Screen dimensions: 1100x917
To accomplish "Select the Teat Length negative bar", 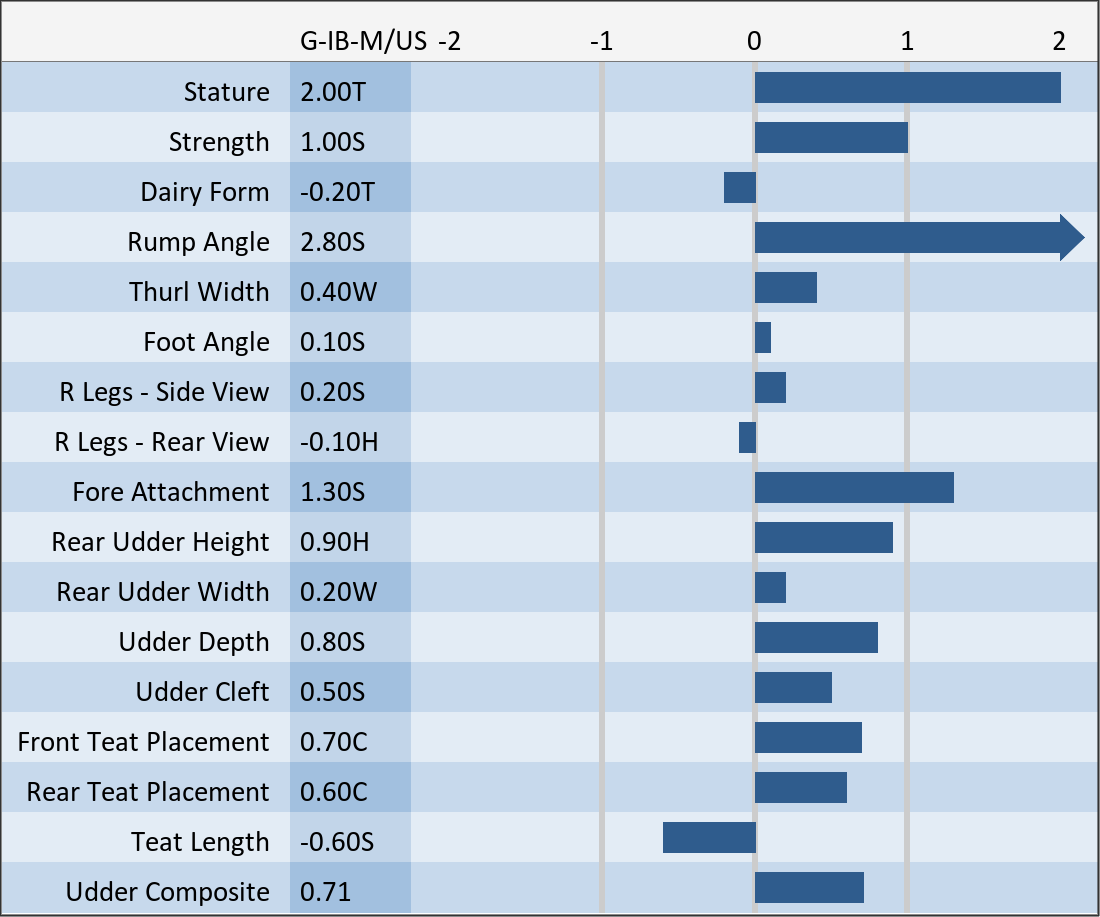I will click(709, 838).
